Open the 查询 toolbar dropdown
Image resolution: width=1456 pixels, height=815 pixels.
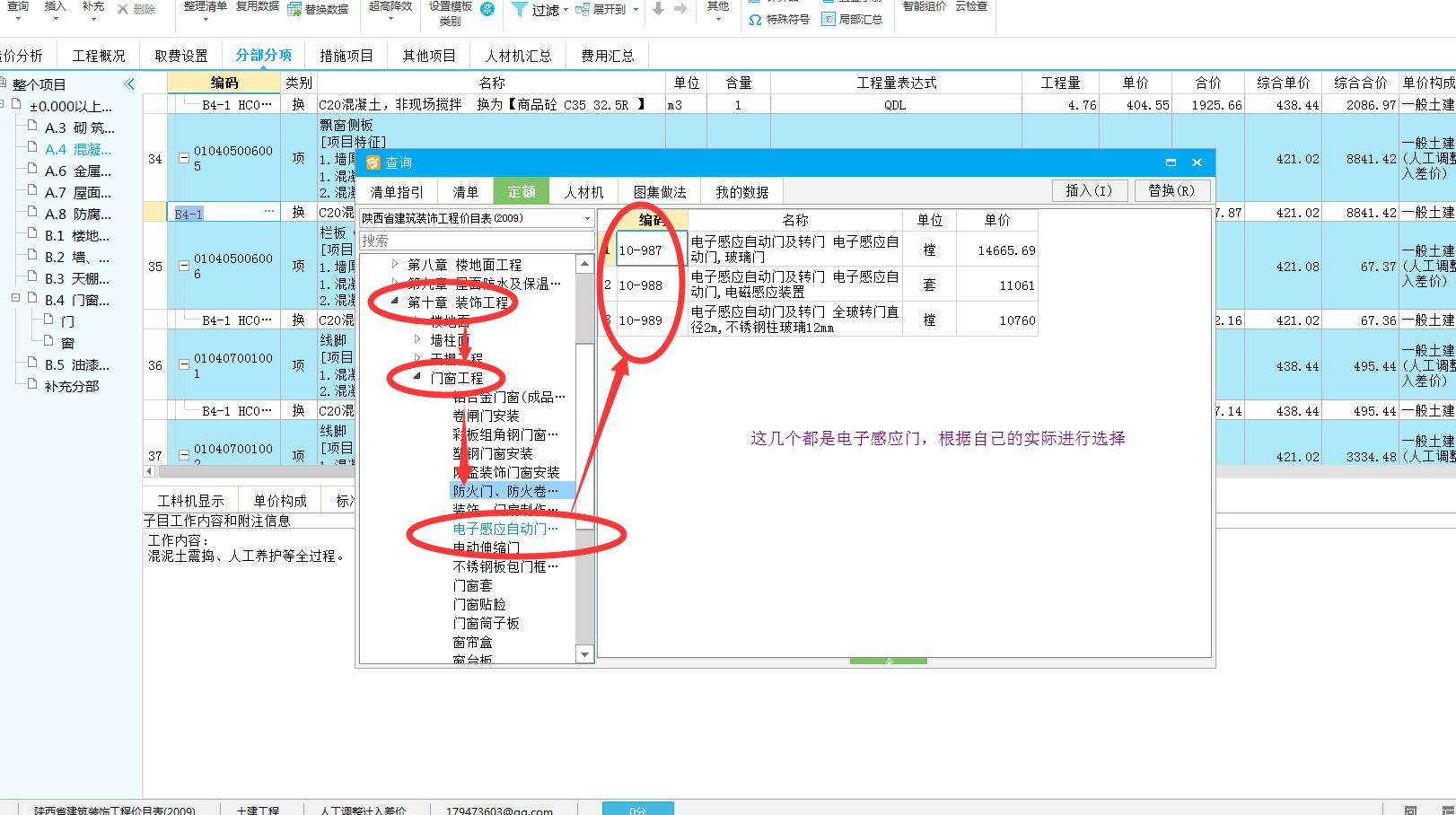pos(18,19)
